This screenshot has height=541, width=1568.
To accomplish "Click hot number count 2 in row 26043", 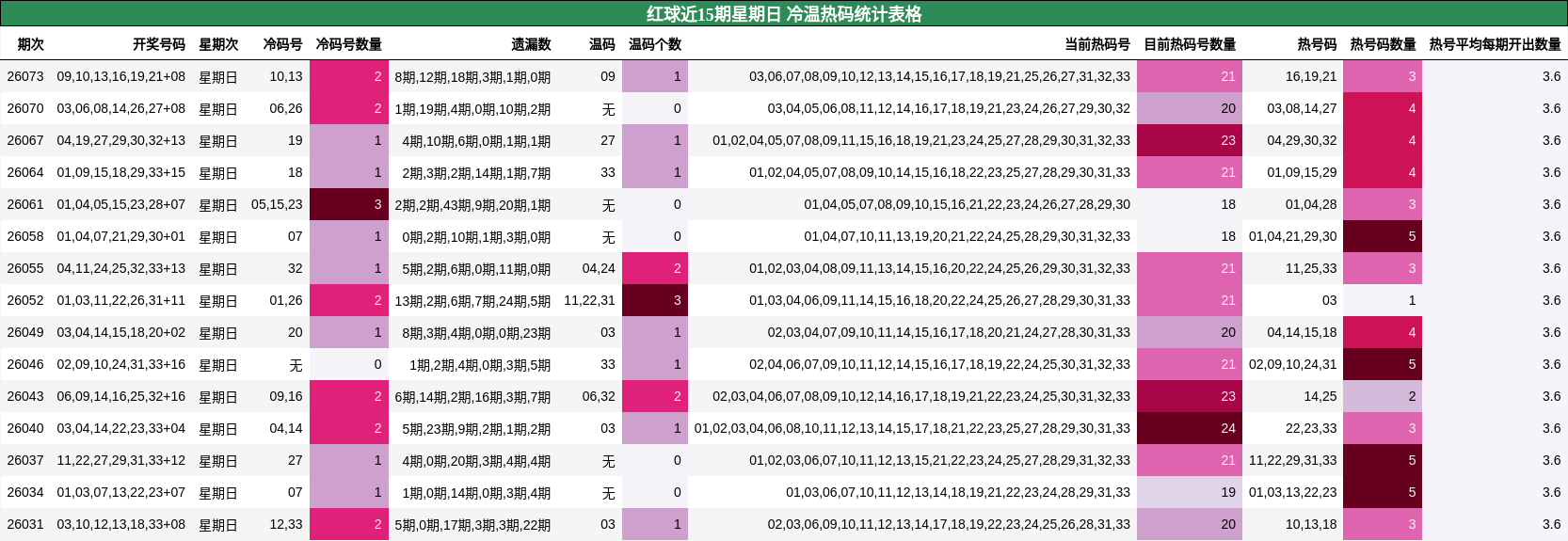I will point(1383,396).
